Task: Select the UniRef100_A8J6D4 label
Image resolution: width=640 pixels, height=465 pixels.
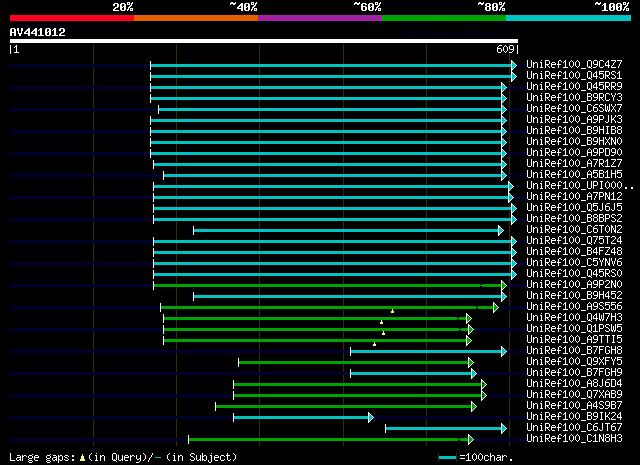Action: tap(574, 384)
